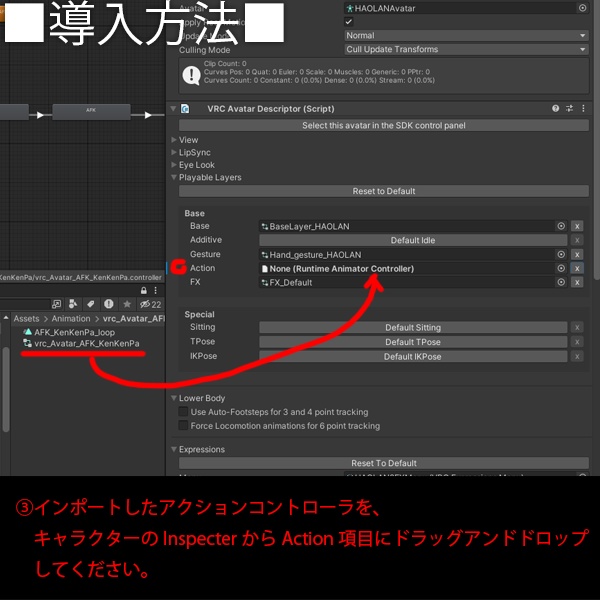Open the Project panel three-dot menu

[155, 290]
